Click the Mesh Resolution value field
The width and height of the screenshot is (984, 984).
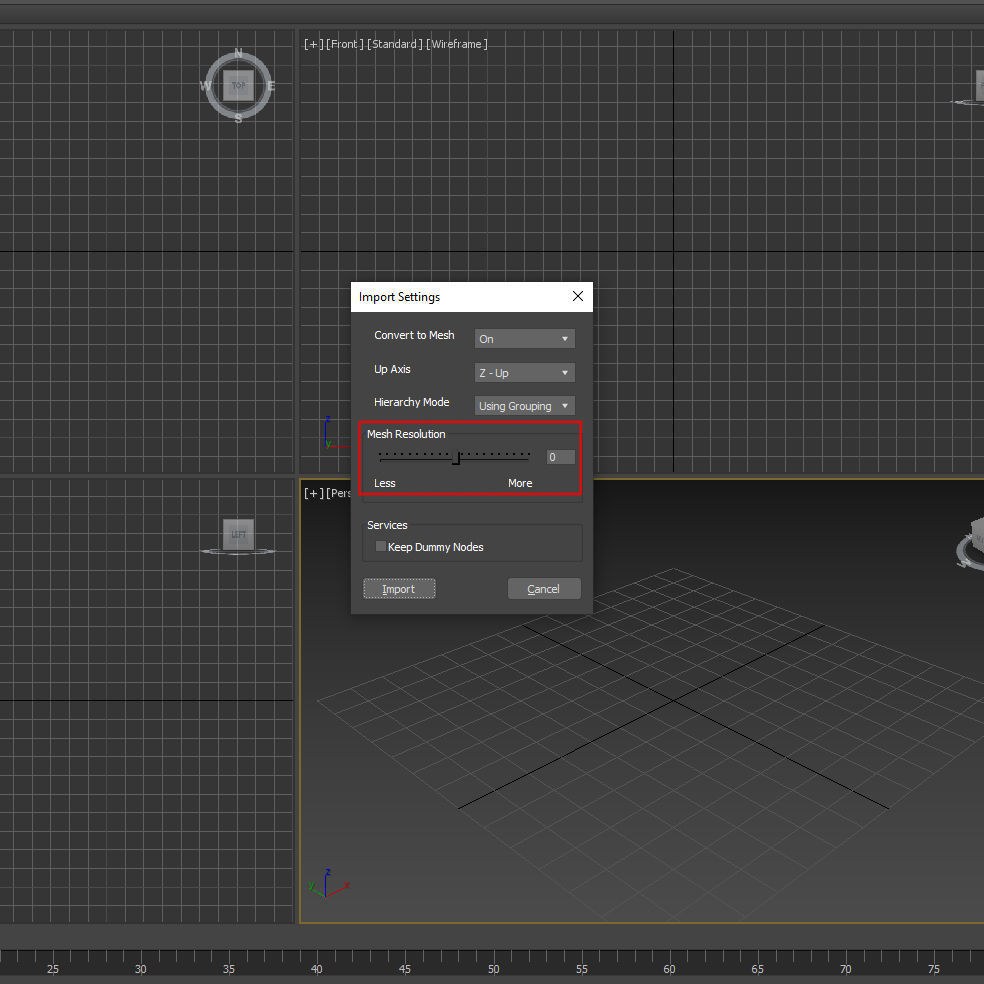coord(560,457)
